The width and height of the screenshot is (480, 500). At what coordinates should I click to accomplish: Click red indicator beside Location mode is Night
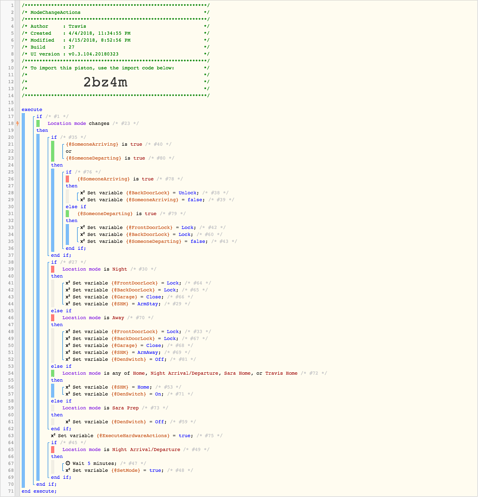(x=53, y=269)
